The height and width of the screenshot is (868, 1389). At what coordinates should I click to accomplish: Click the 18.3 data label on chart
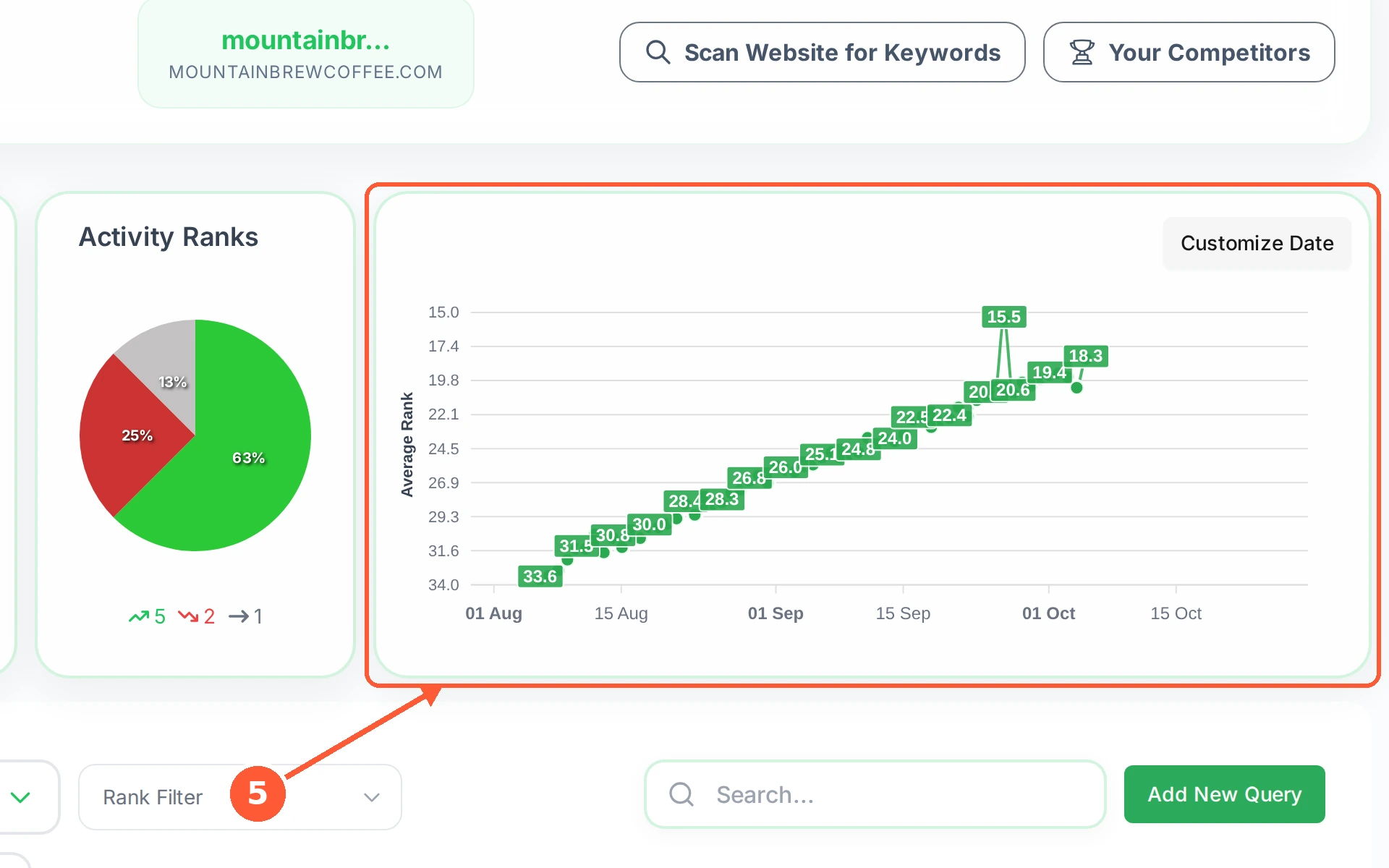coord(1085,356)
